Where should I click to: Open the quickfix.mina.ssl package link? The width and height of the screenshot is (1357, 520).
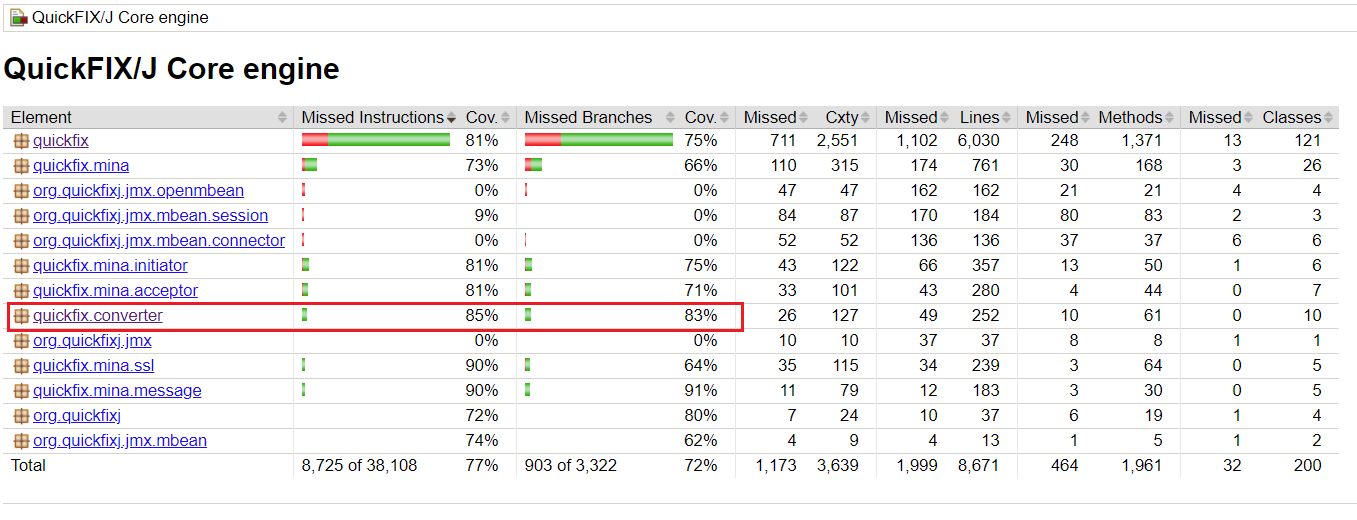[94, 366]
